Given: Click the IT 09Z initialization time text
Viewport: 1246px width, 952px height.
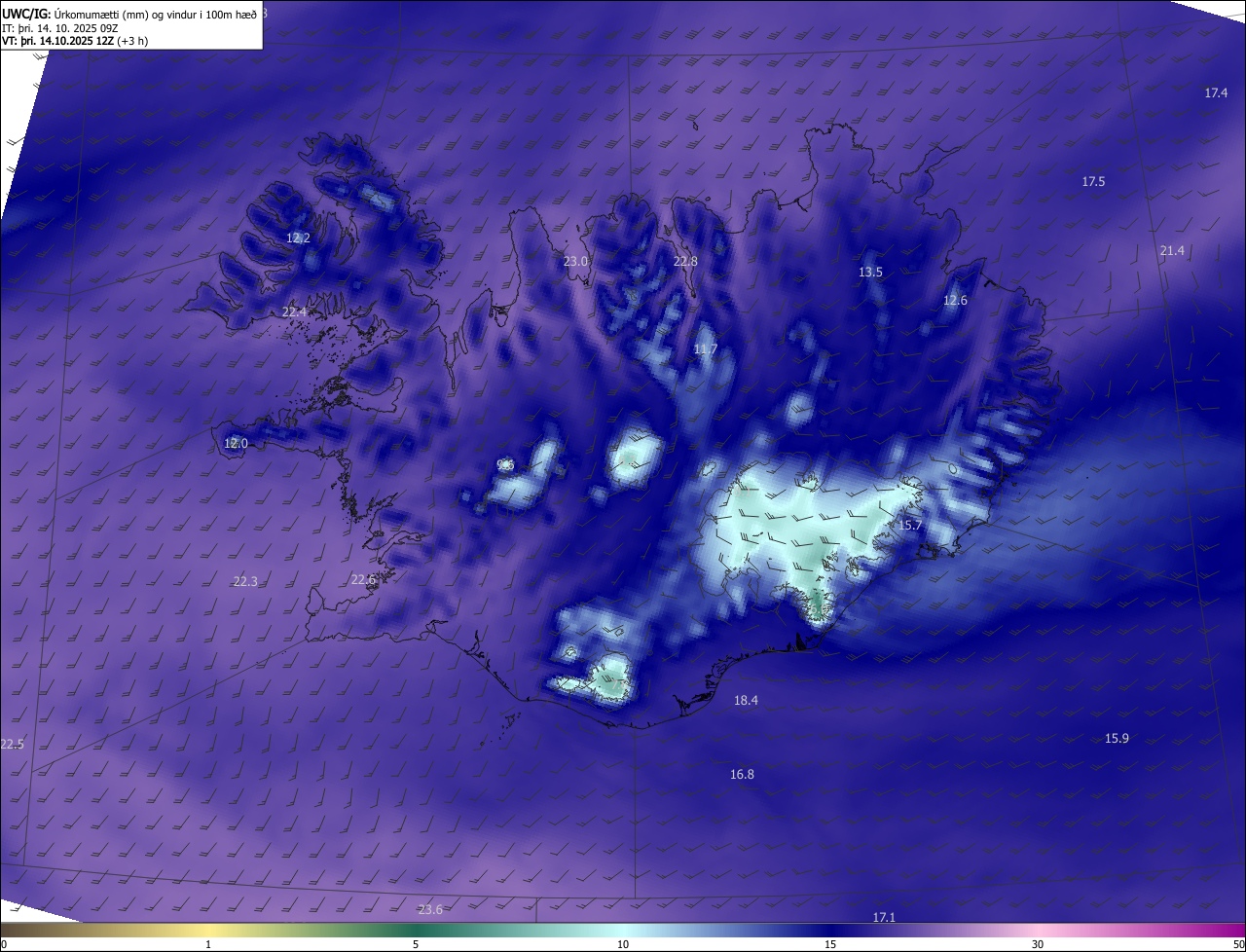Looking at the screenshot, I should (x=60, y=27).
